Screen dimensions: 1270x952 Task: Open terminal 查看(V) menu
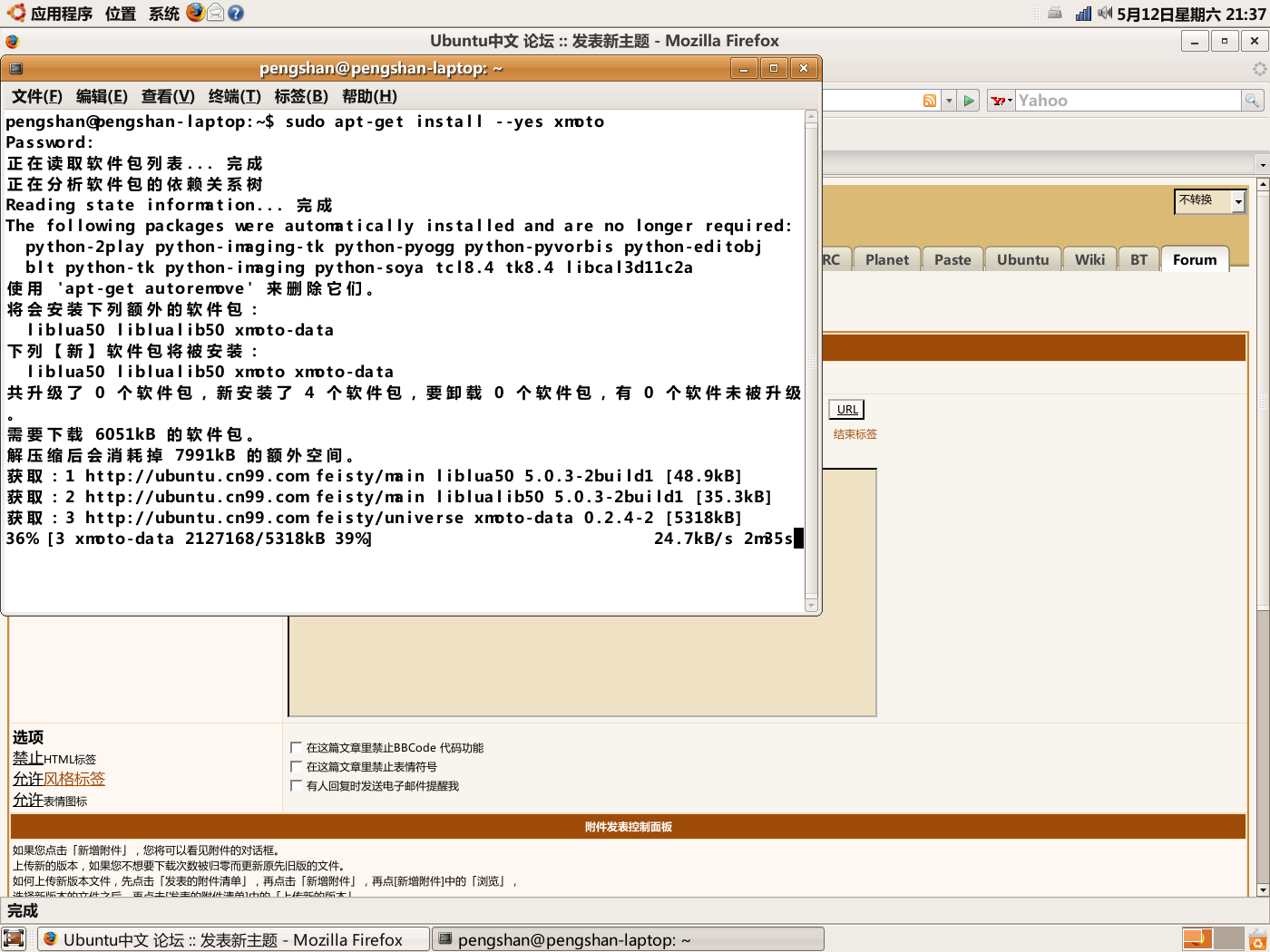(x=168, y=96)
